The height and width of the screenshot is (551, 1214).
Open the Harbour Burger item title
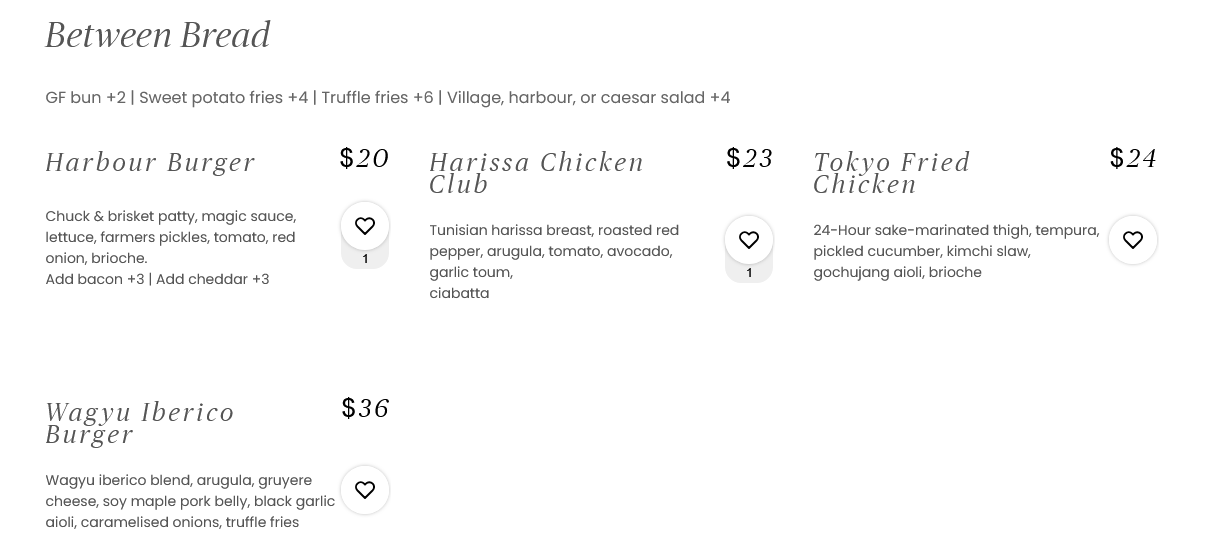[150, 162]
